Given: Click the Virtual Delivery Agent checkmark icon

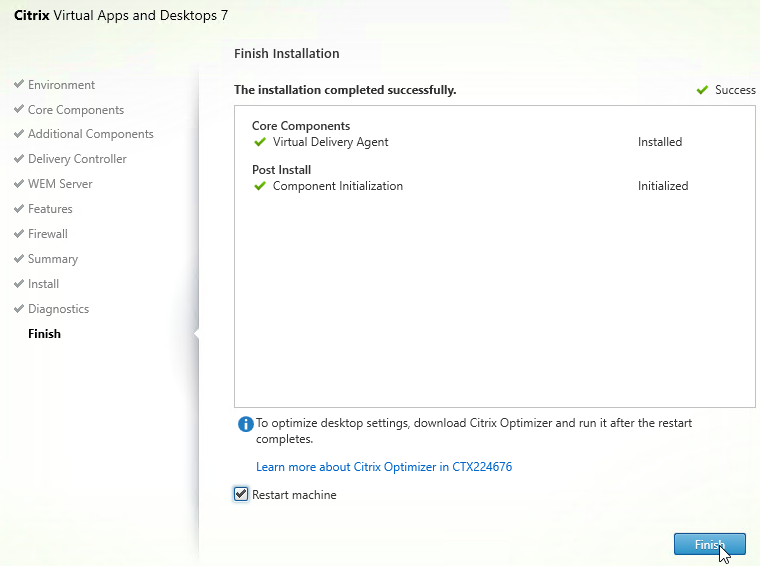Looking at the screenshot, I should (x=260, y=142).
